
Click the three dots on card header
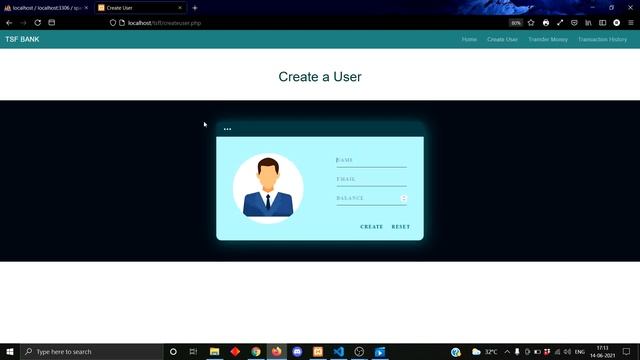click(227, 129)
